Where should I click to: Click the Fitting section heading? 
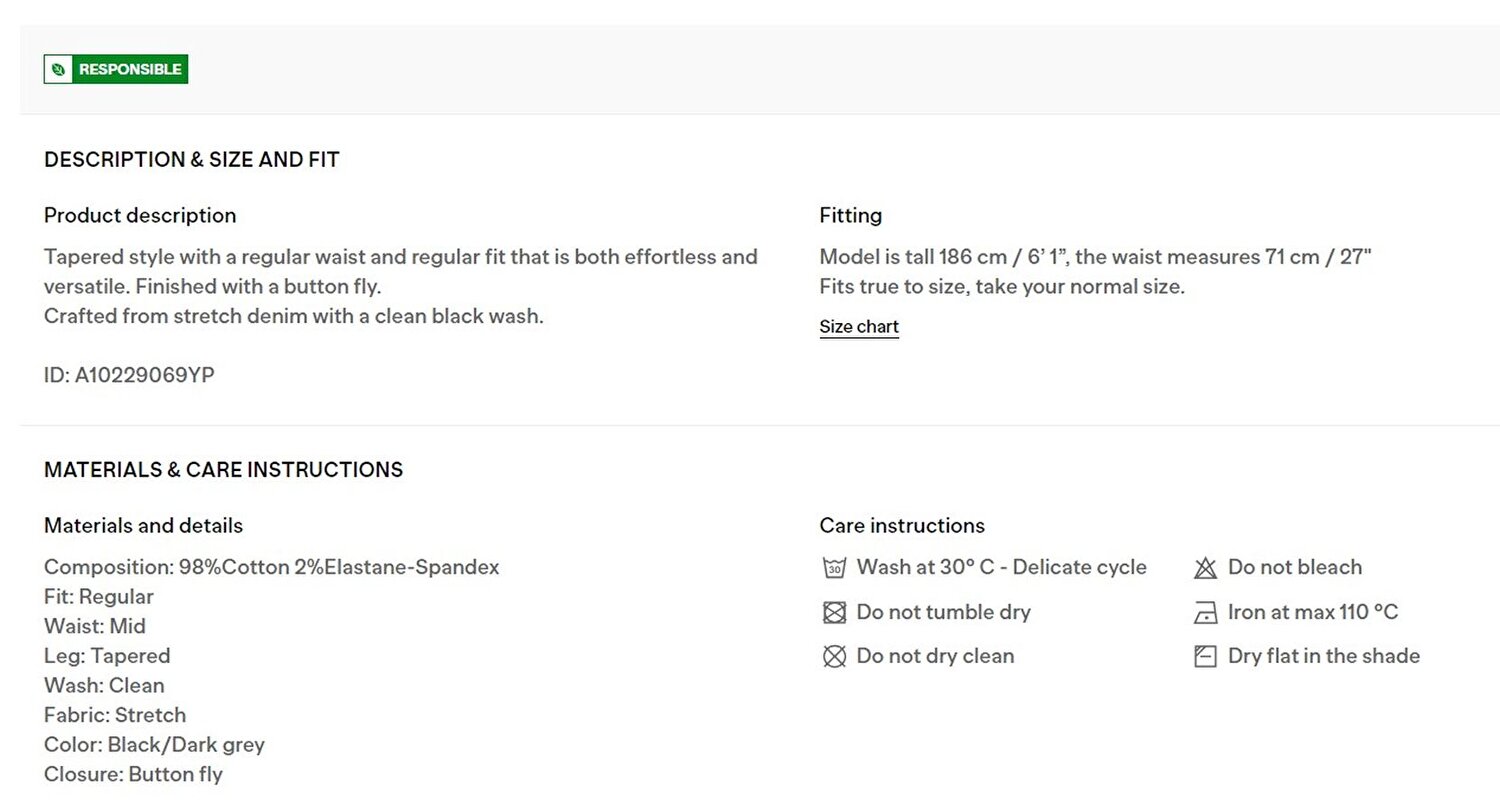pos(851,216)
